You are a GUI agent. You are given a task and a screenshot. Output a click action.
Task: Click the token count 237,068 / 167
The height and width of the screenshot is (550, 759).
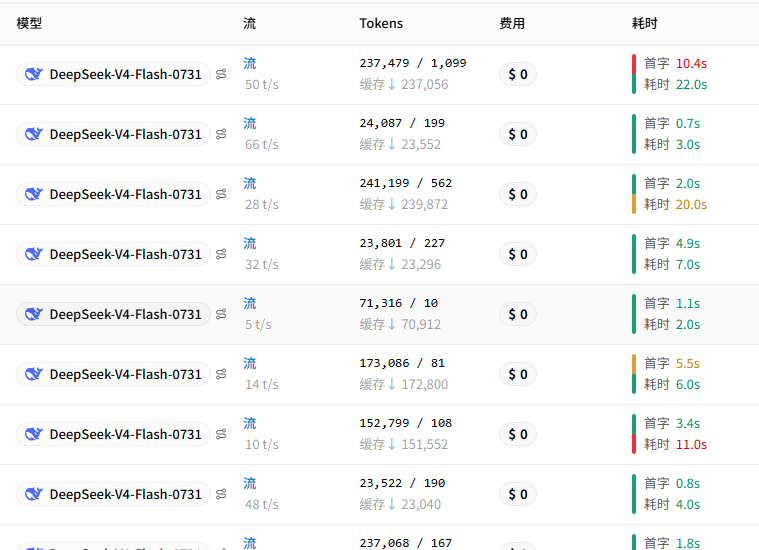406,543
